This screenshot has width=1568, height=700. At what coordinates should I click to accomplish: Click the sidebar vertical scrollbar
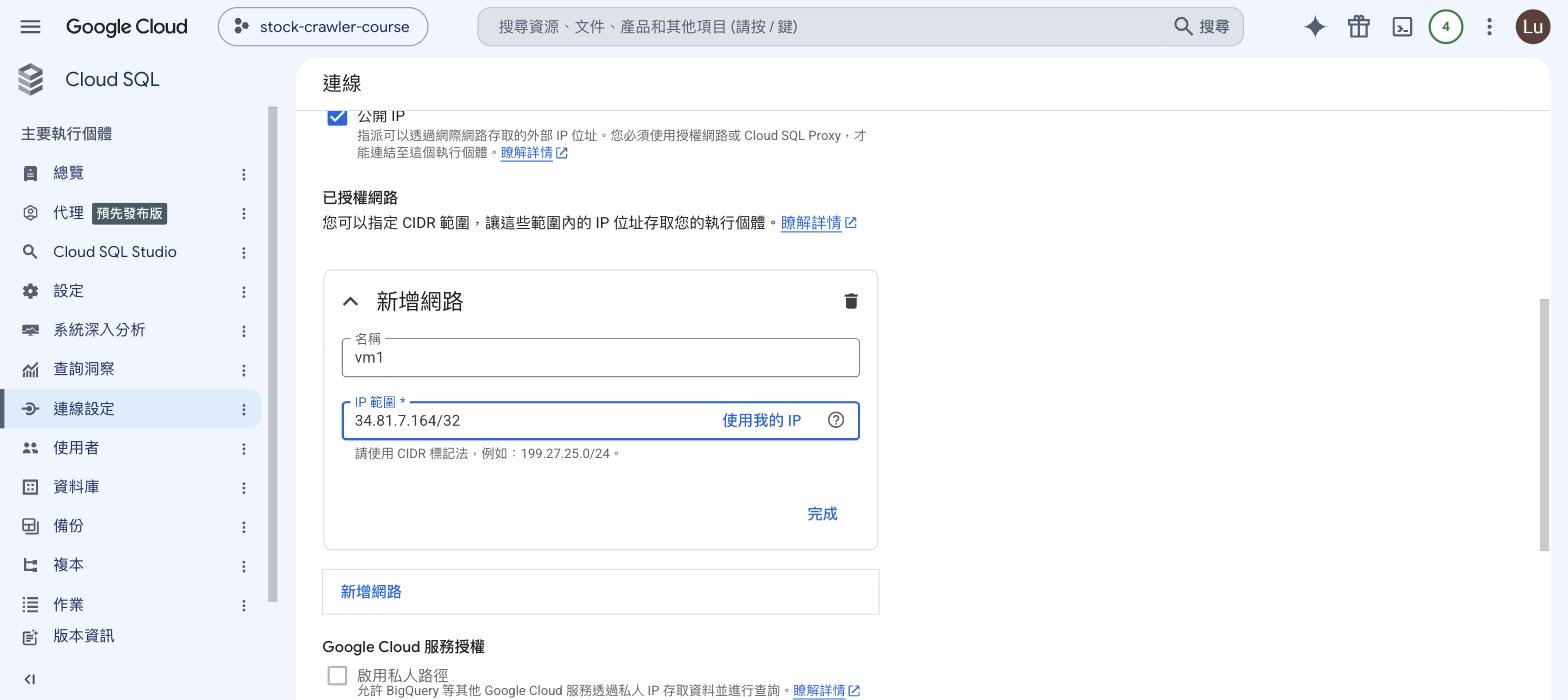273,354
